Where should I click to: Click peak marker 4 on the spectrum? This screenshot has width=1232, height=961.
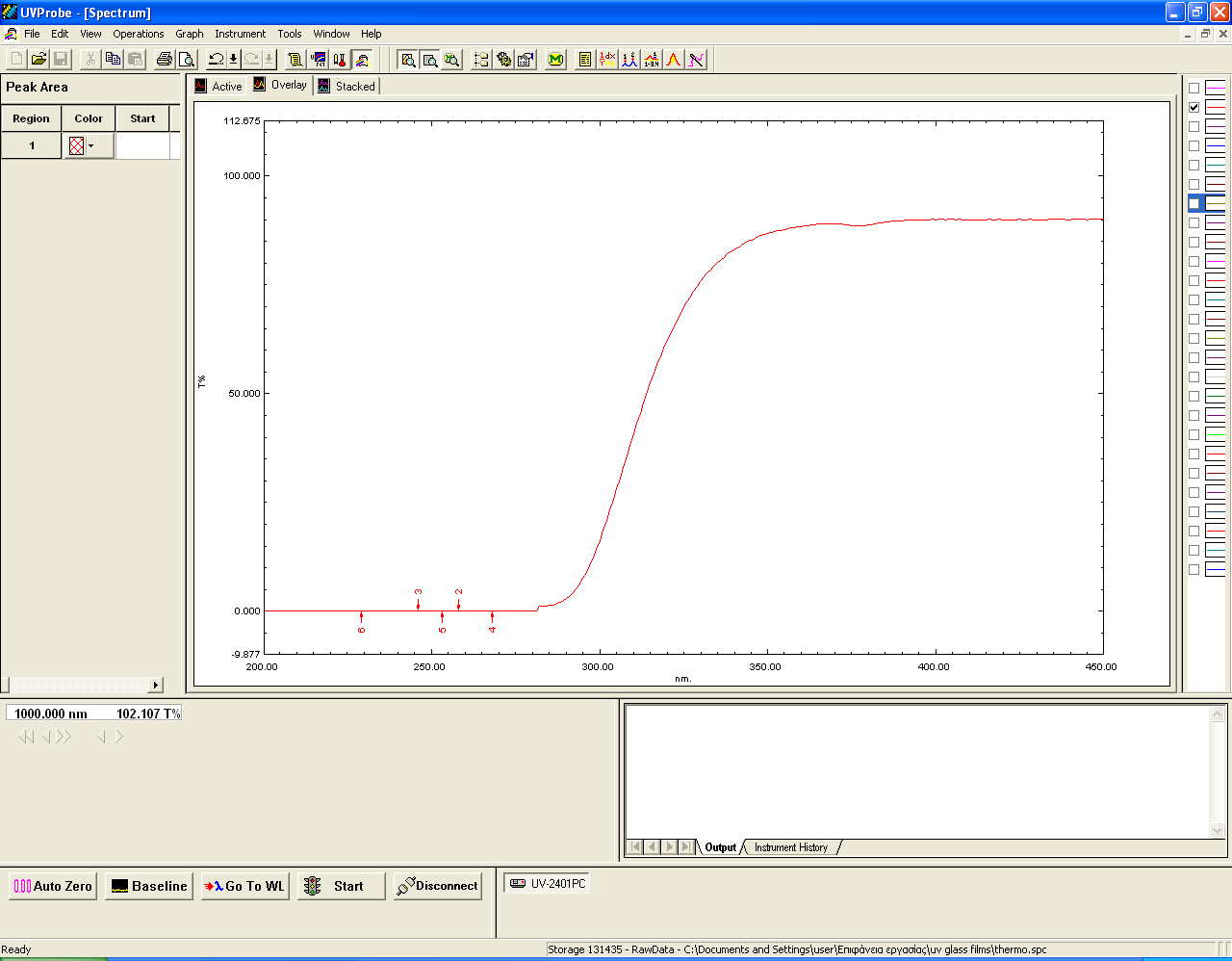coord(492,622)
